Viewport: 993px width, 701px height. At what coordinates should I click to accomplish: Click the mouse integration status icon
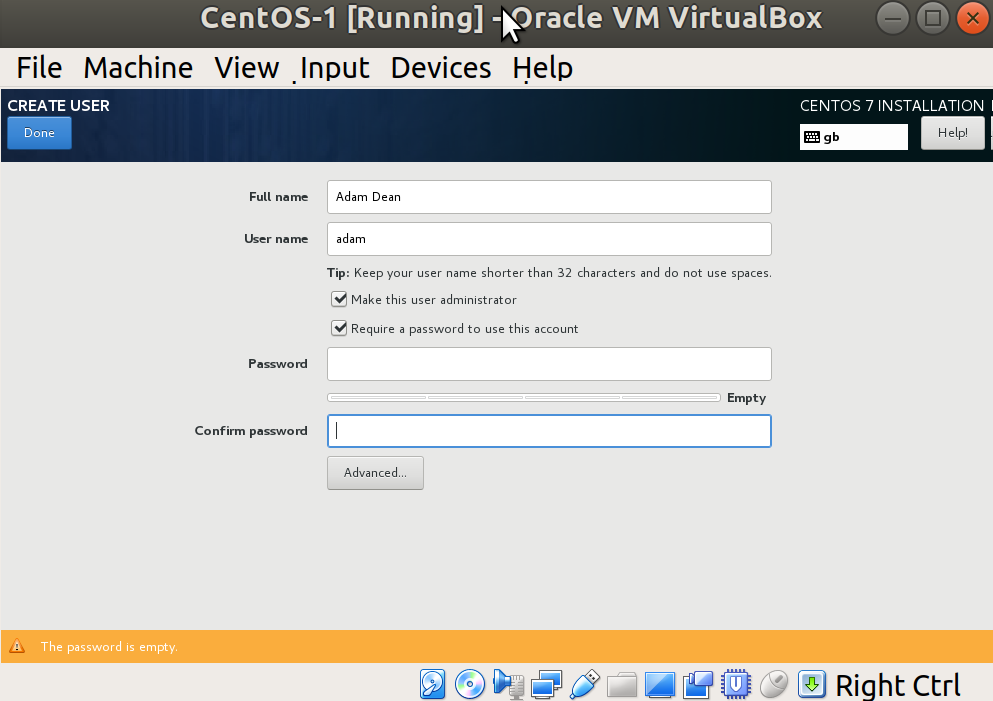point(774,685)
